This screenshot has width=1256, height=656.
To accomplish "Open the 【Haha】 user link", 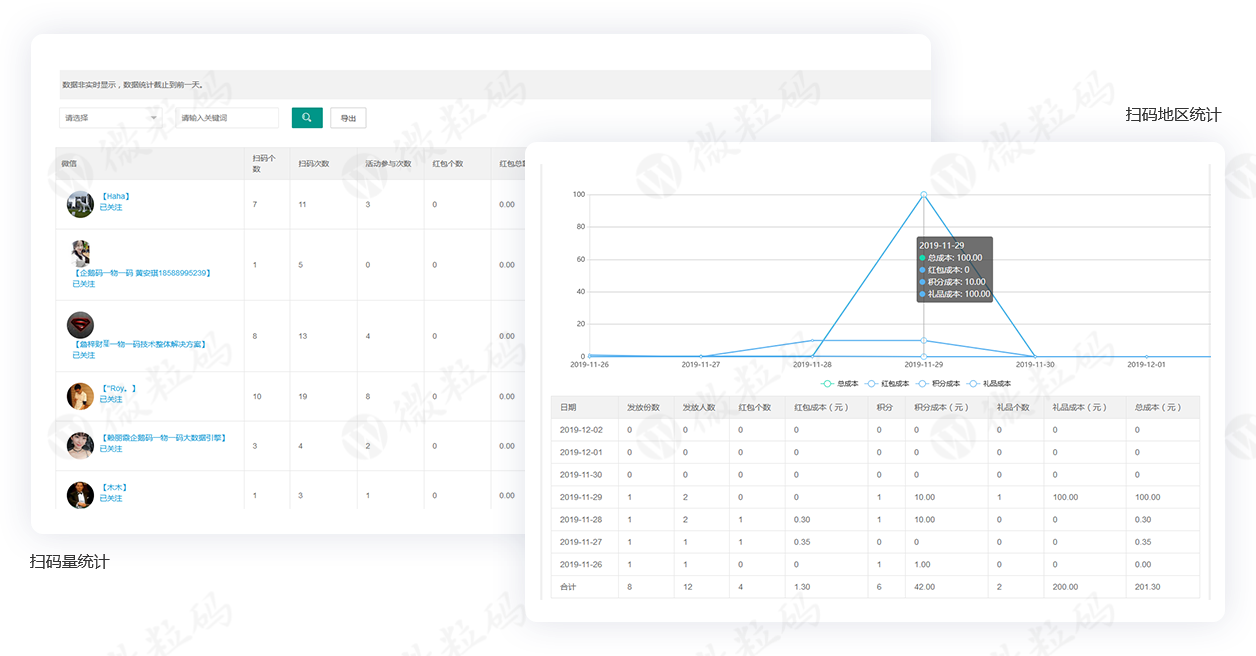I will [x=116, y=196].
